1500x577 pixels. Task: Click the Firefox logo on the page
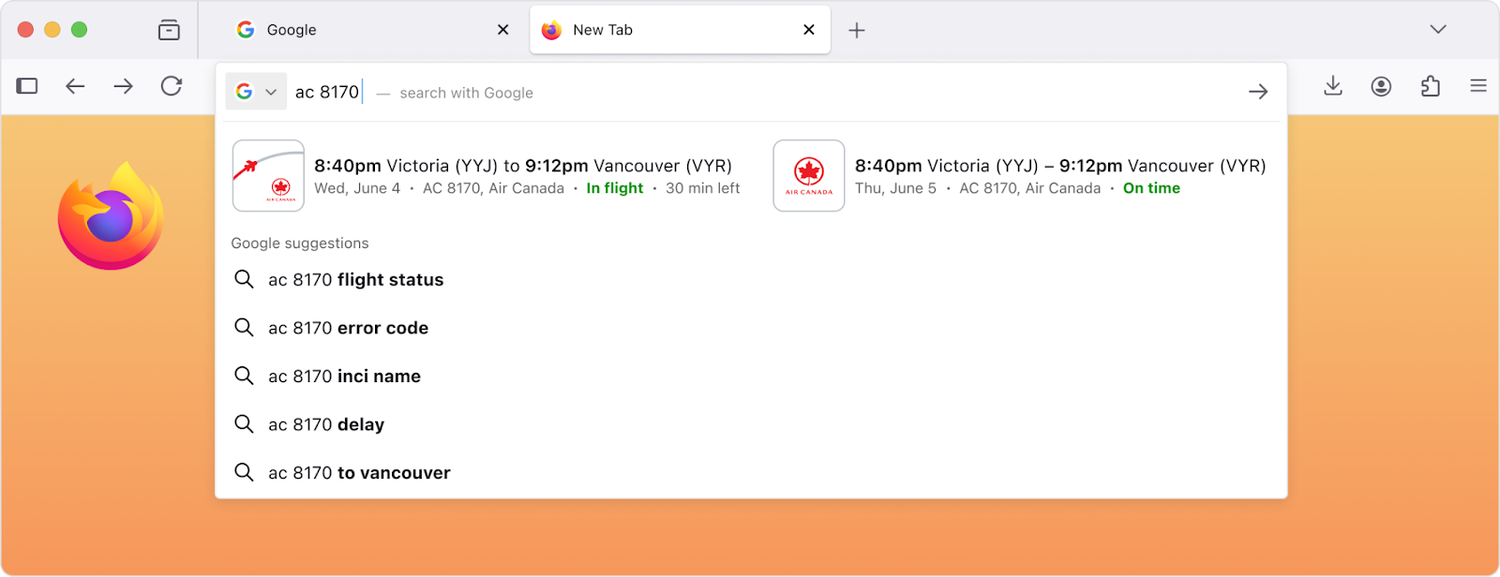point(110,216)
